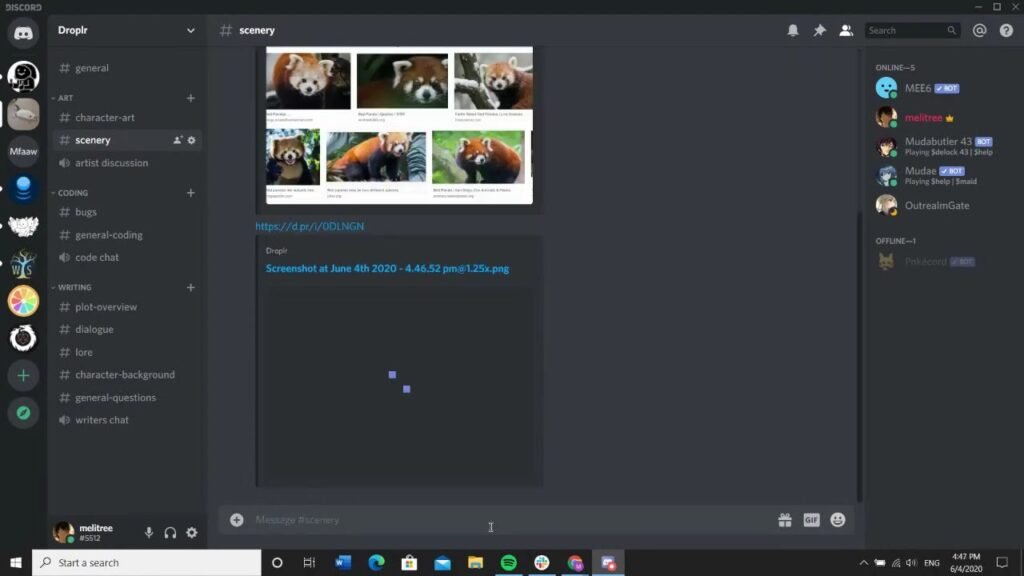Image resolution: width=1024 pixels, height=576 pixels.
Task: Switch to the character-background channel
Action: coord(127,375)
